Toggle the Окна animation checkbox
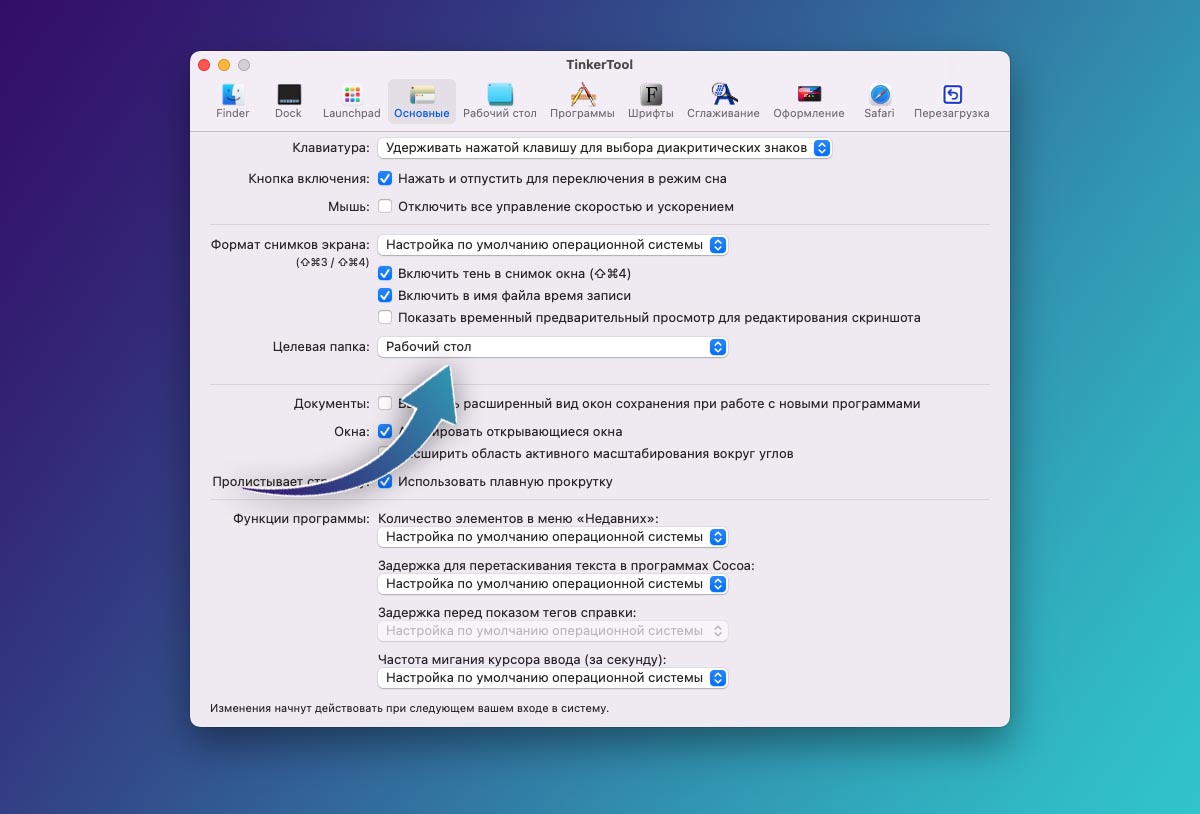This screenshot has height=814, width=1200. click(385, 432)
